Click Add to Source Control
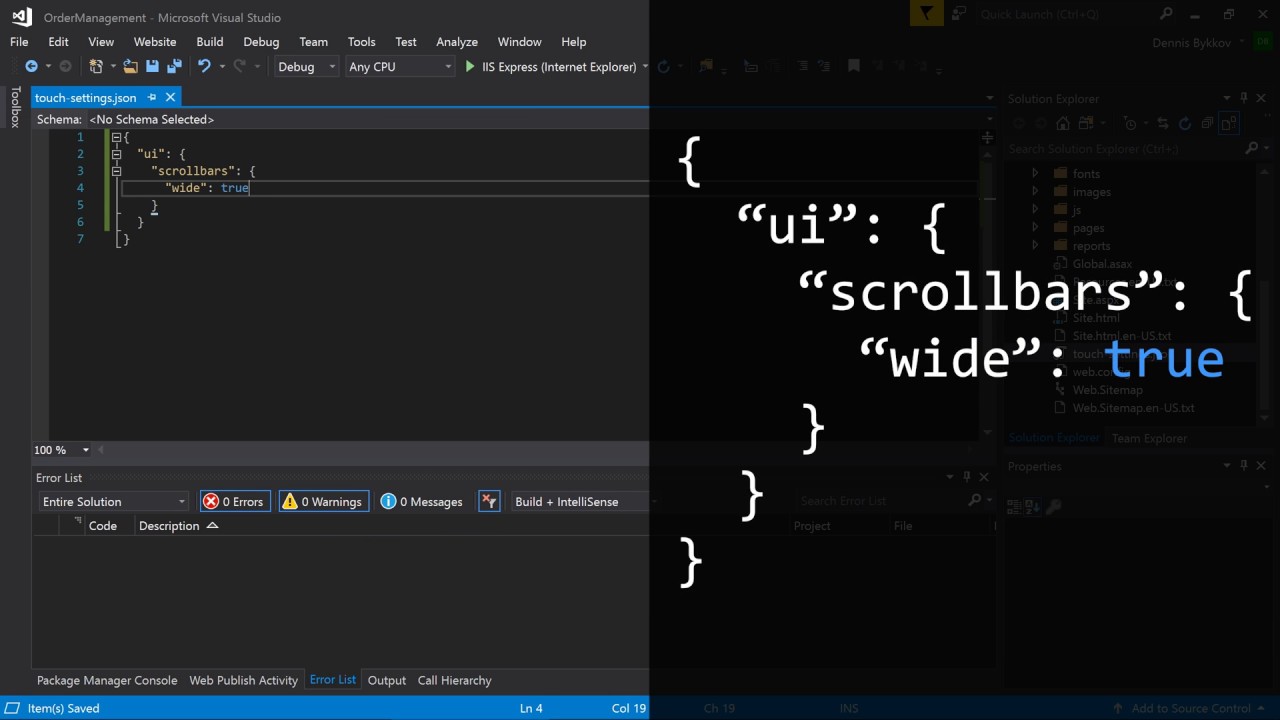 click(x=1191, y=708)
